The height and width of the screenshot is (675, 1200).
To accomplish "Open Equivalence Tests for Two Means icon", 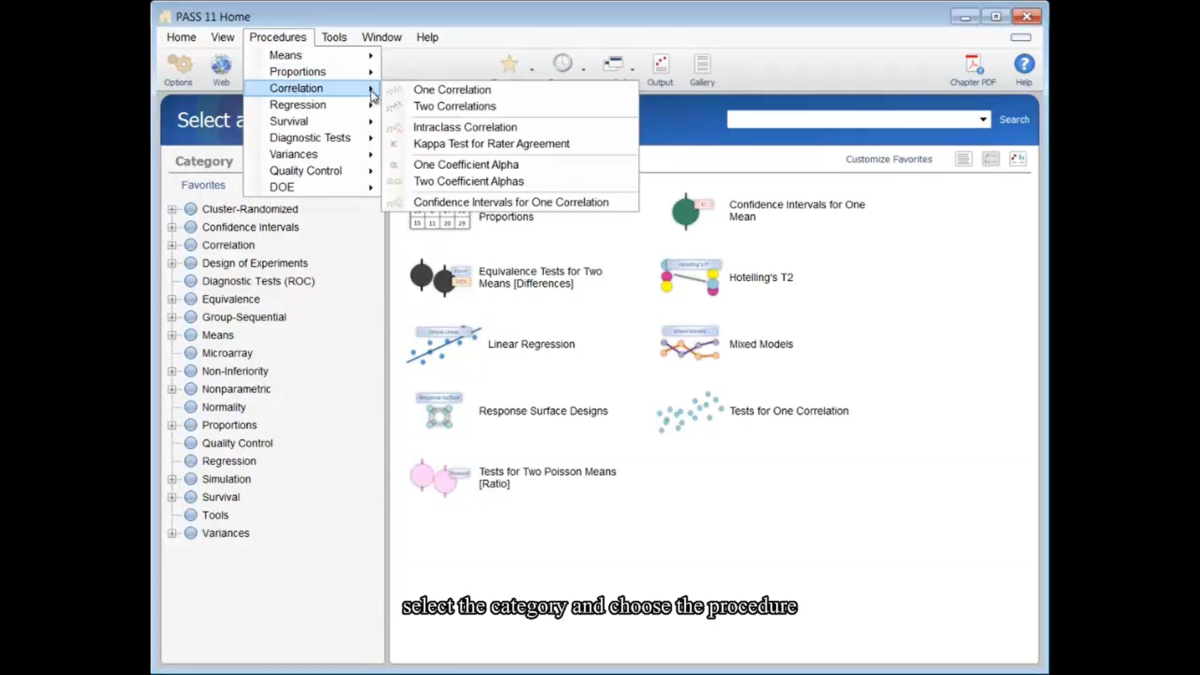I will click(x=439, y=277).
